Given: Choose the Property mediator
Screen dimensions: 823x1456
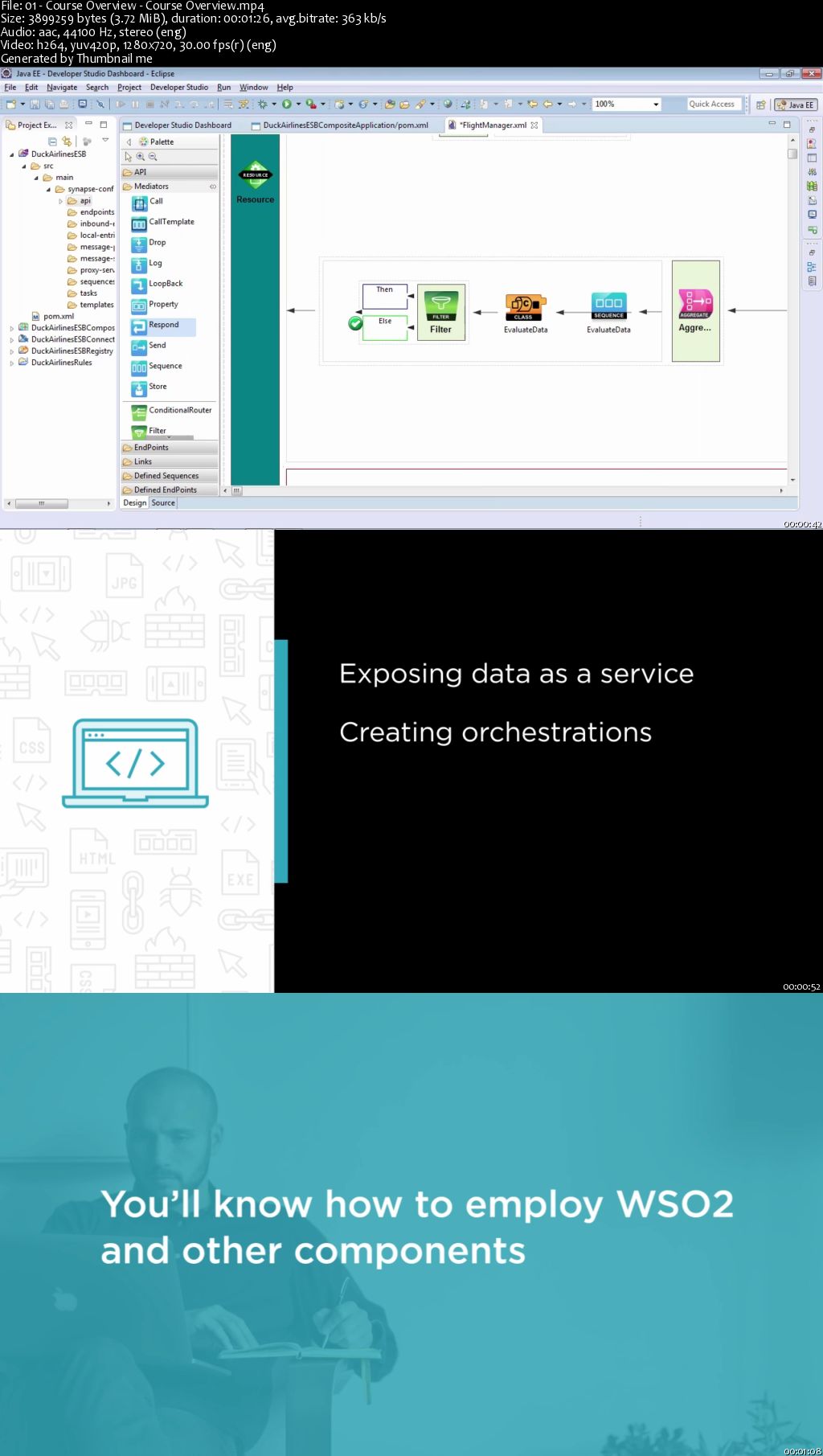Looking at the screenshot, I should pyautogui.click(x=155, y=305).
